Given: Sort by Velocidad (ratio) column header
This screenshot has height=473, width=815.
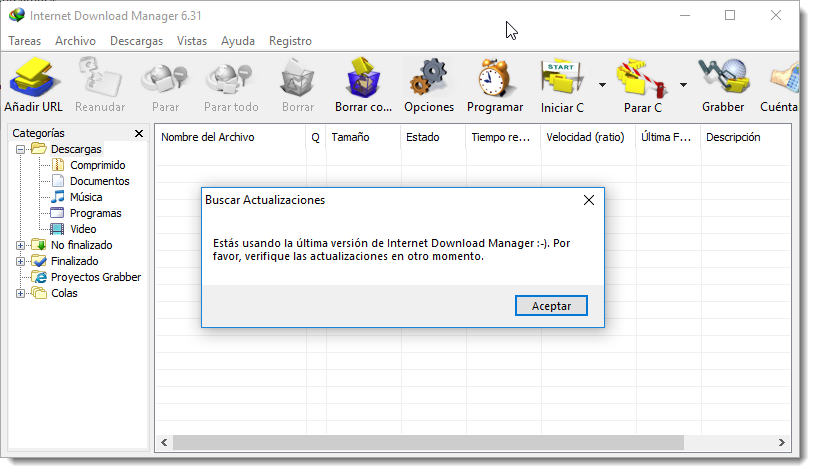Looking at the screenshot, I should 588,137.
